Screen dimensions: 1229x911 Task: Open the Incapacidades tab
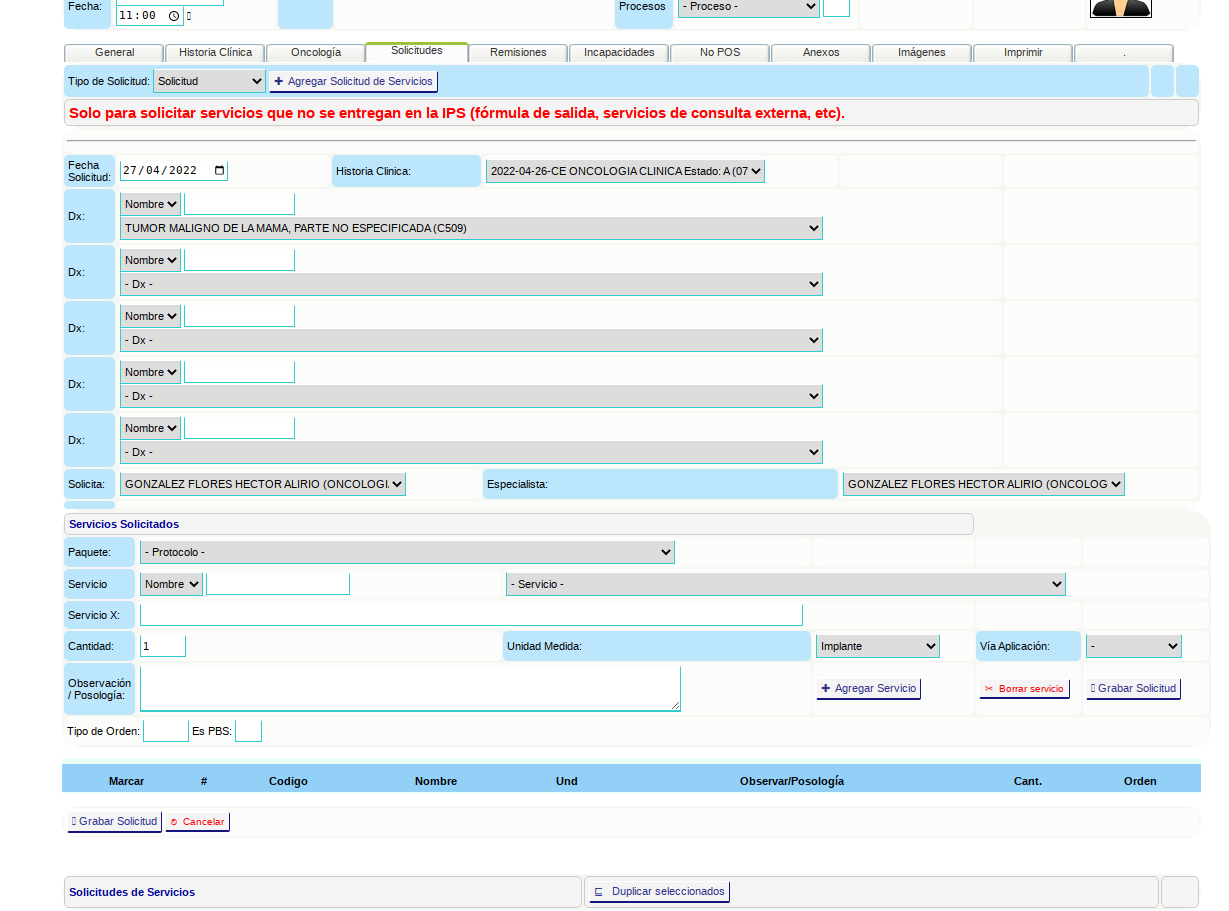click(619, 53)
